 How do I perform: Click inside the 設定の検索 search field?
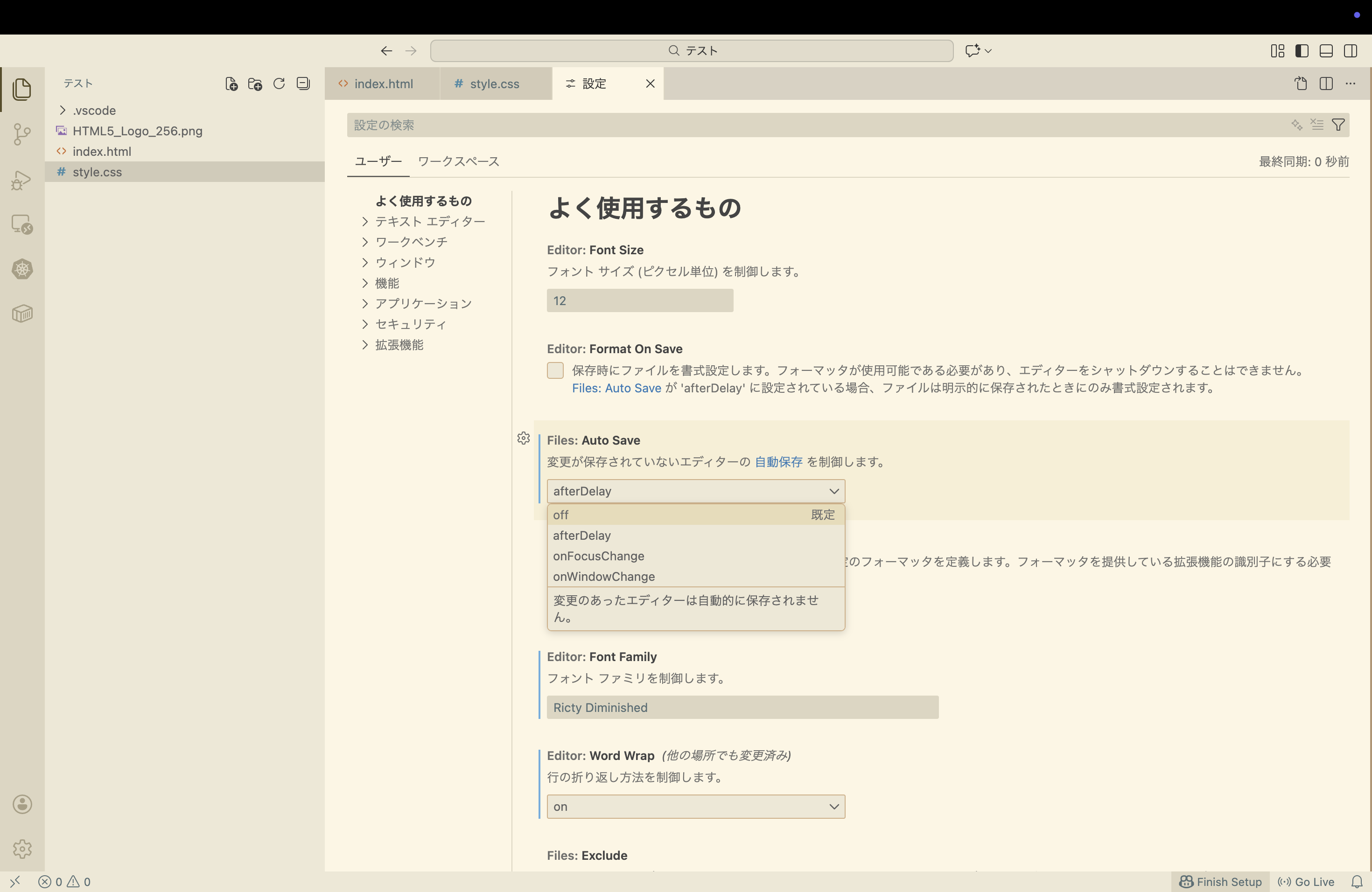coord(692,125)
